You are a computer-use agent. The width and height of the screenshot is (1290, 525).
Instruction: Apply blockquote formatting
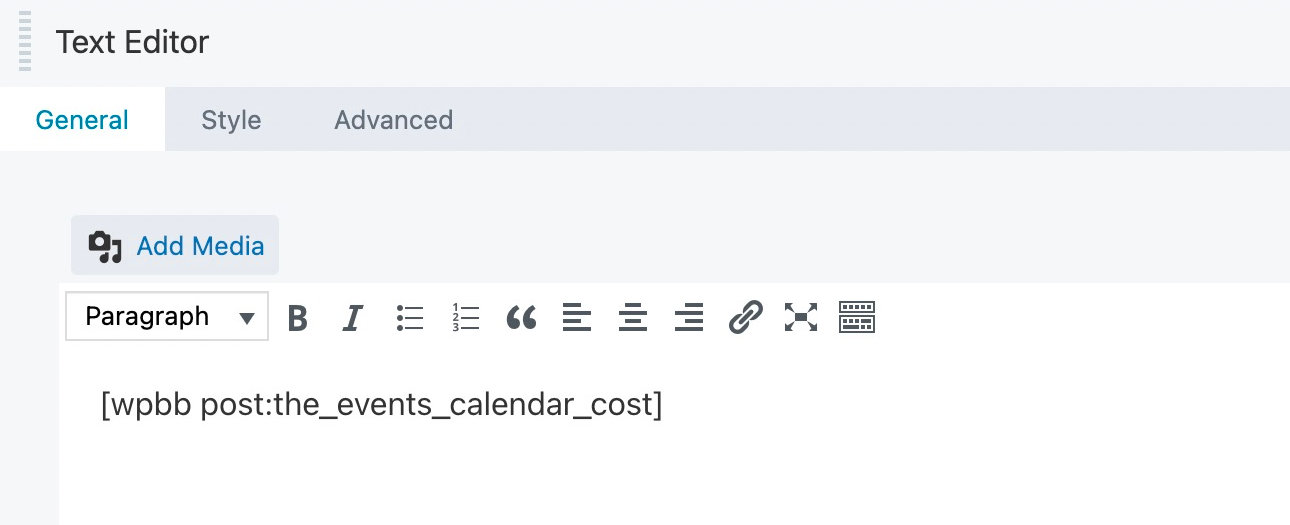click(521, 318)
